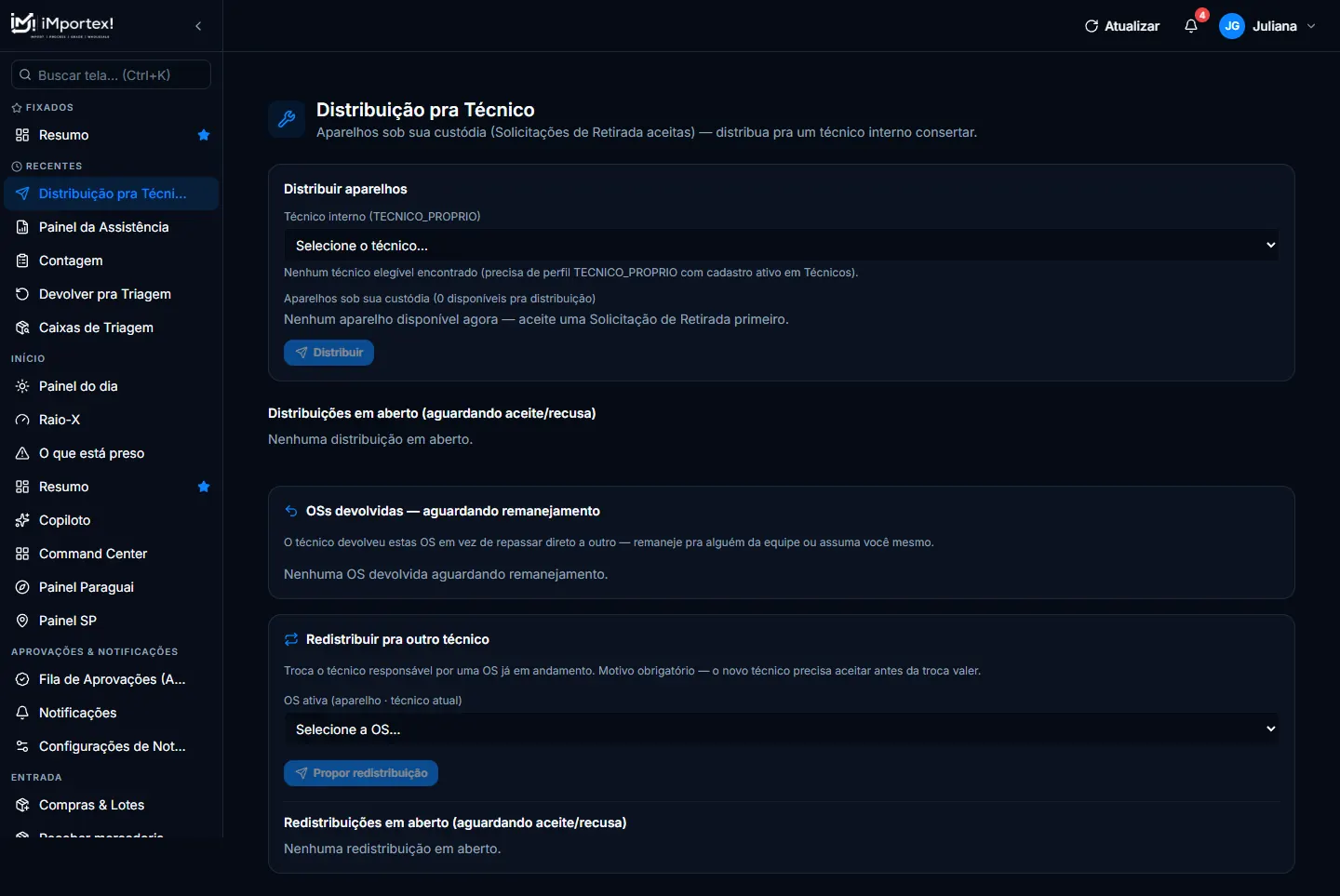Click the 'Redistribuir pra outro técnico' heading
1340x896 pixels.
tap(397, 639)
